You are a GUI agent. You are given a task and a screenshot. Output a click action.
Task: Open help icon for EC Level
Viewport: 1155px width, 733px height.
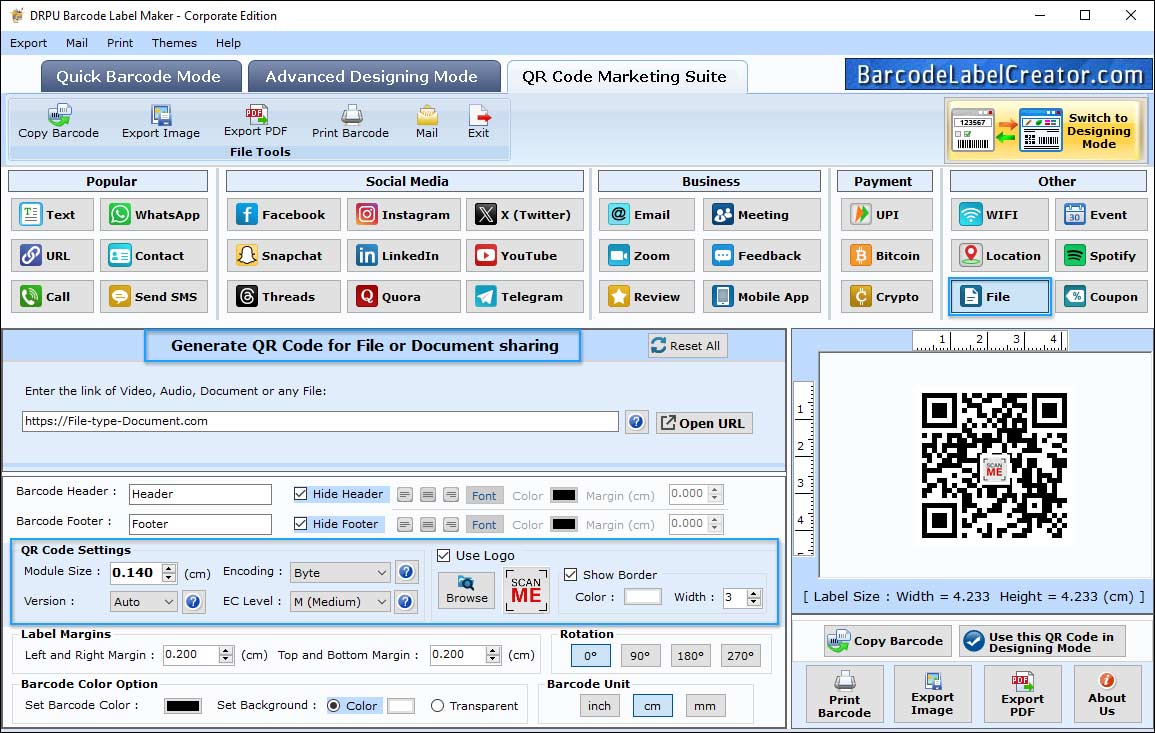tap(405, 602)
